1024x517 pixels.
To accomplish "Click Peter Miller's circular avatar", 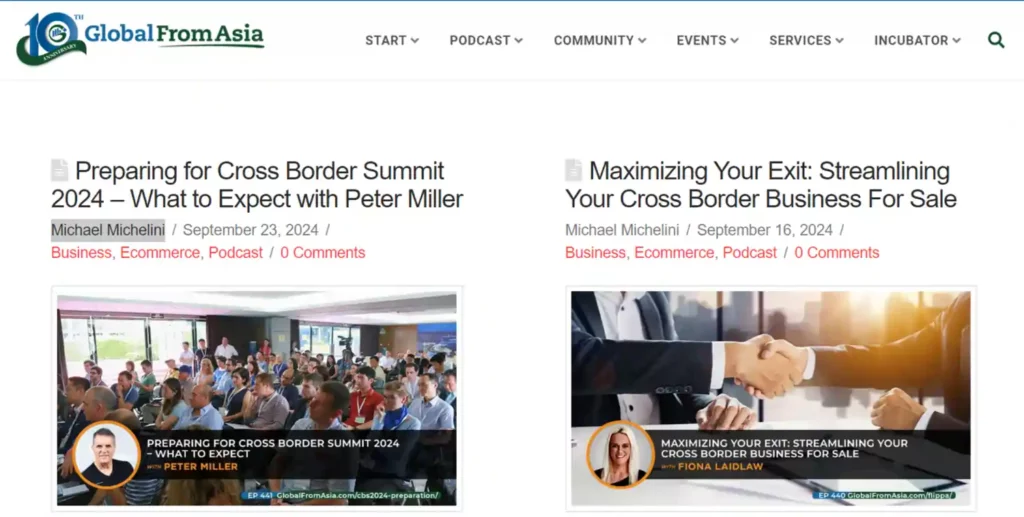I will [106, 455].
